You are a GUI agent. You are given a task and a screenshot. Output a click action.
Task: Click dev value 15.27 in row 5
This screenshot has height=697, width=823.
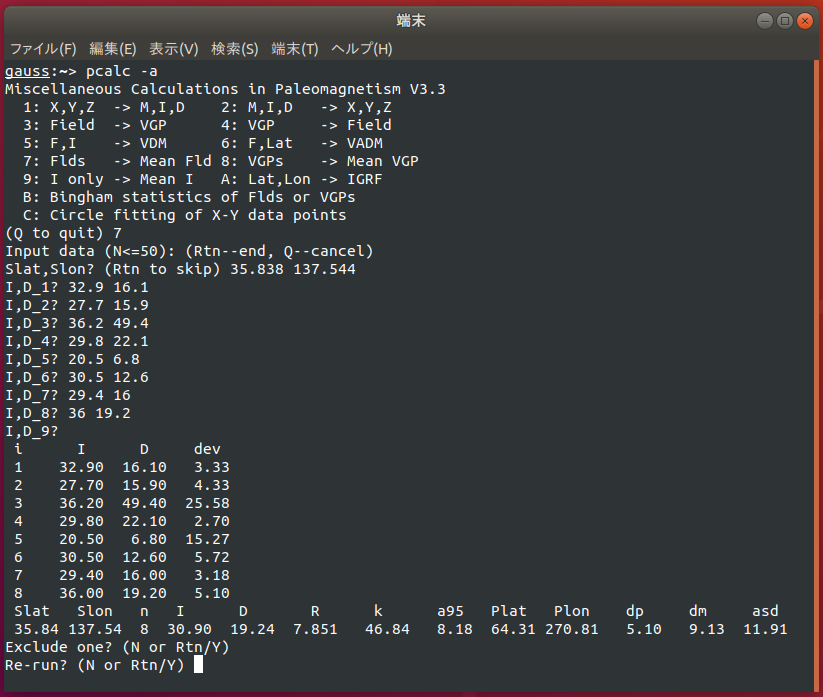(x=207, y=539)
